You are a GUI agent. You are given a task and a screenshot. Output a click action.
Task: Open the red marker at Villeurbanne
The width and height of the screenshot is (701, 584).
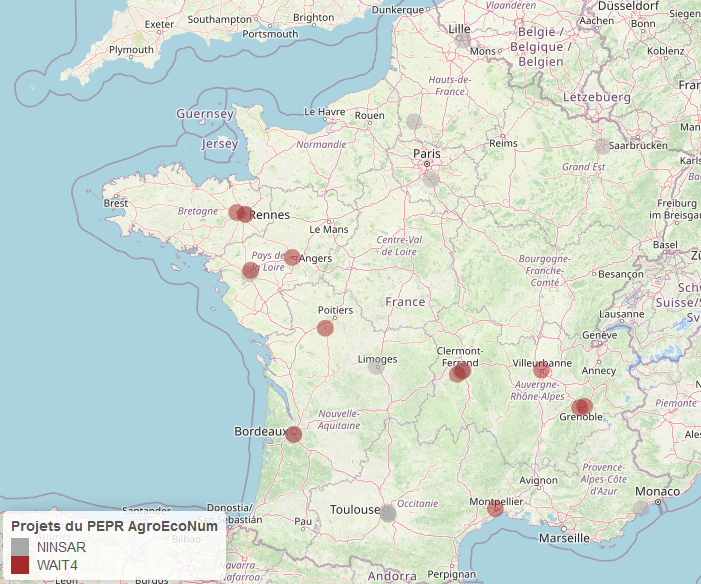coord(542,370)
